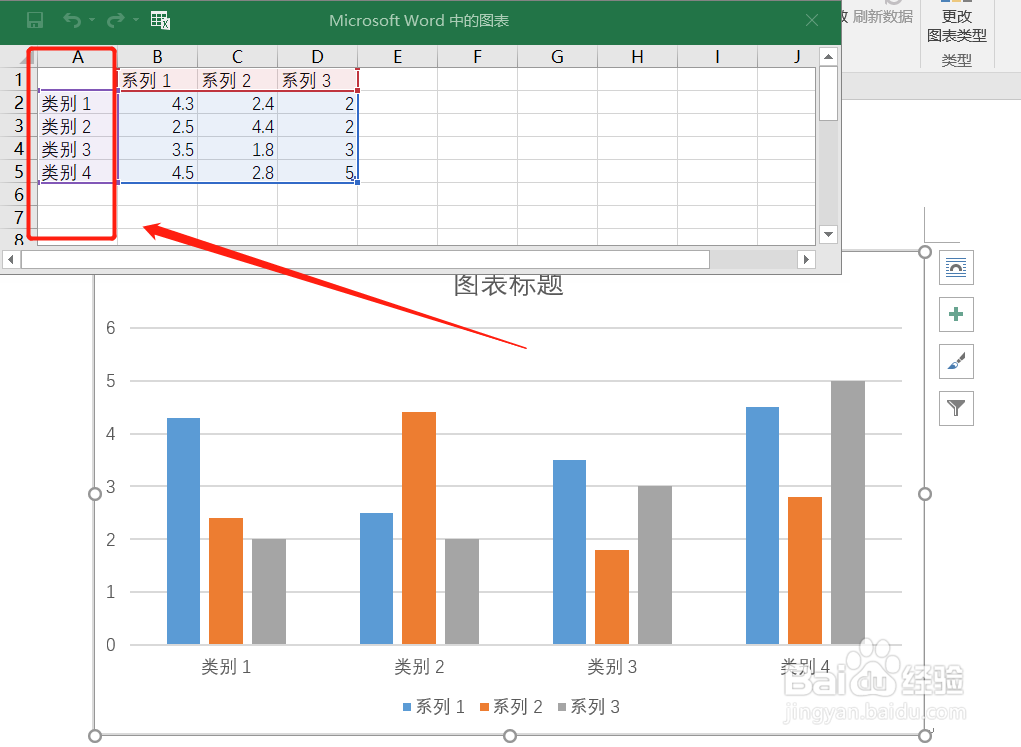Select column H header
The image size is (1021, 747).
(638, 57)
